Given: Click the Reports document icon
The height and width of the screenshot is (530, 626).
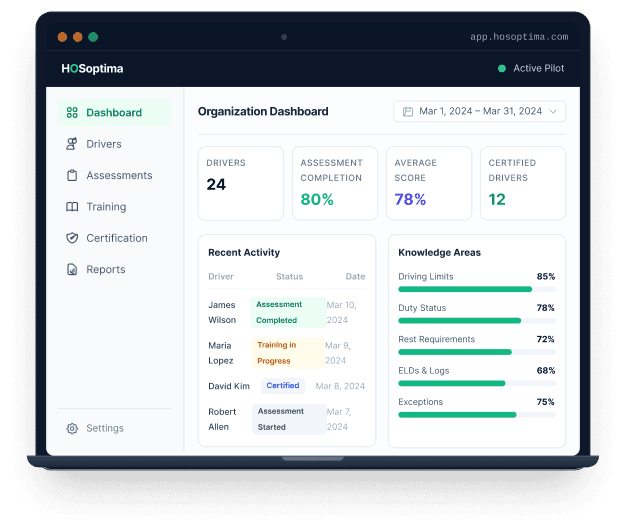Looking at the screenshot, I should click(72, 269).
